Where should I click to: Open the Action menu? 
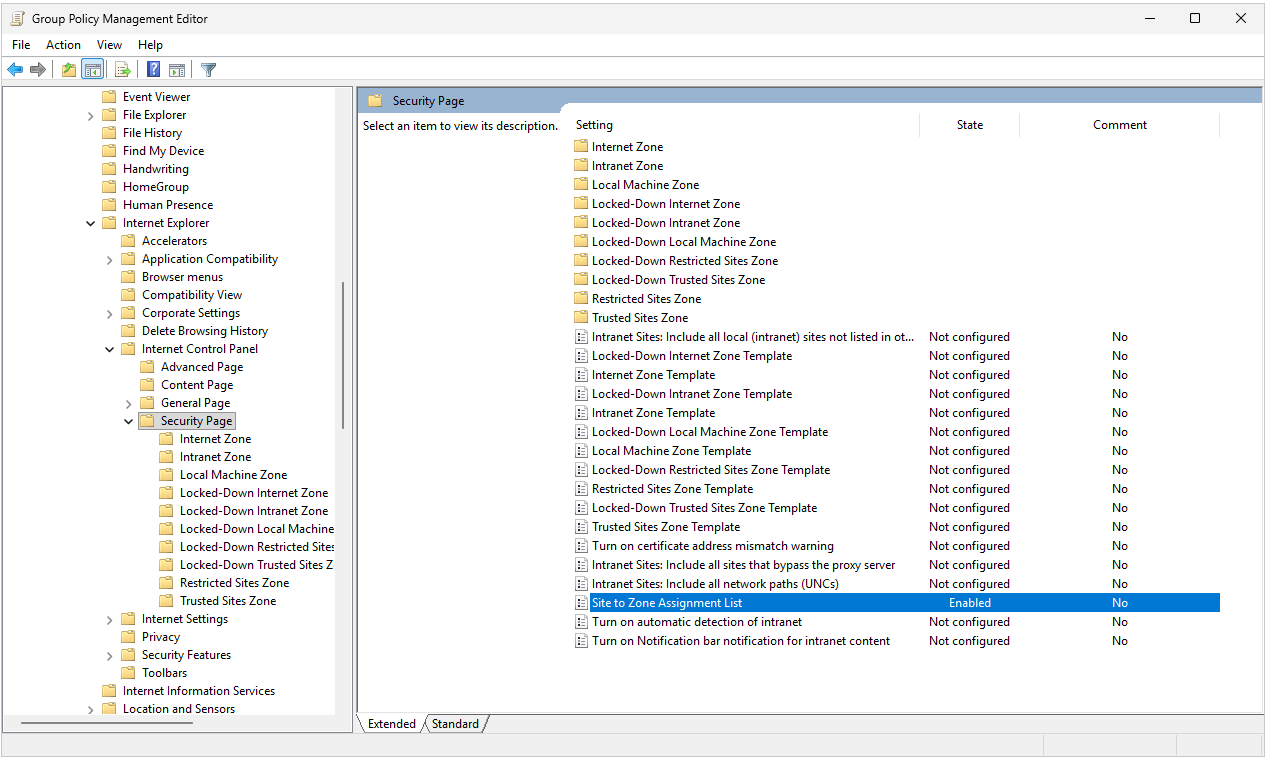(63, 45)
